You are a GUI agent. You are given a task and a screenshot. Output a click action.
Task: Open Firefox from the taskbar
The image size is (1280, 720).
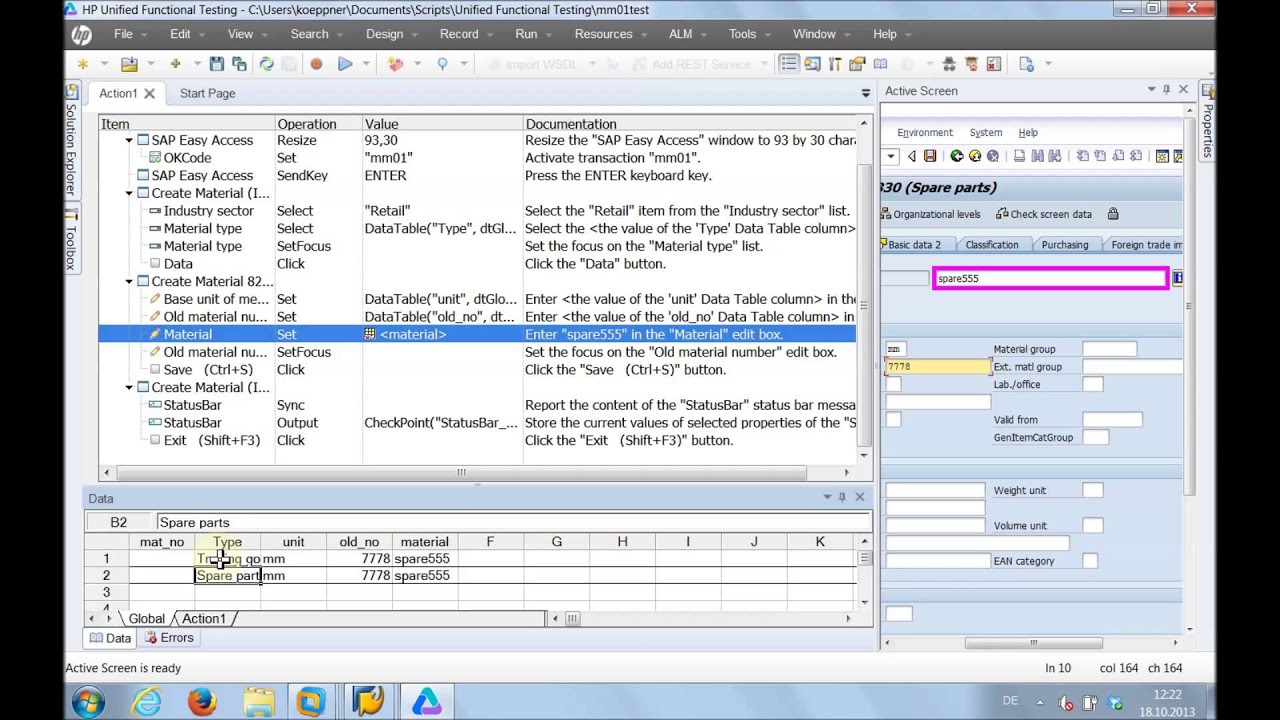click(x=202, y=701)
